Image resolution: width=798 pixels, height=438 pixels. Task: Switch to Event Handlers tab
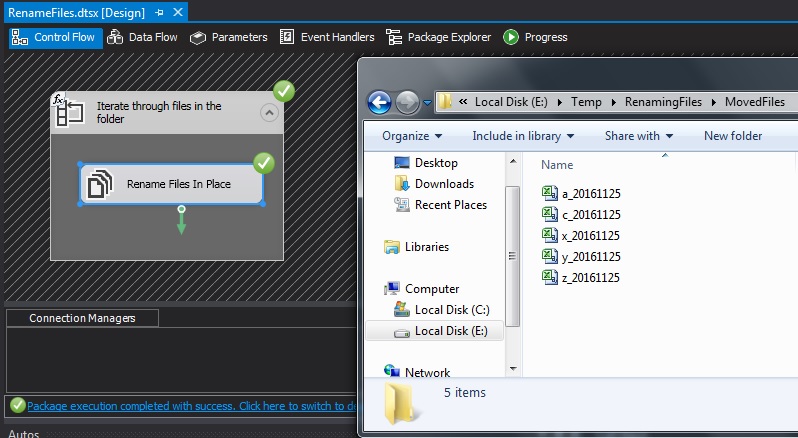click(x=327, y=38)
